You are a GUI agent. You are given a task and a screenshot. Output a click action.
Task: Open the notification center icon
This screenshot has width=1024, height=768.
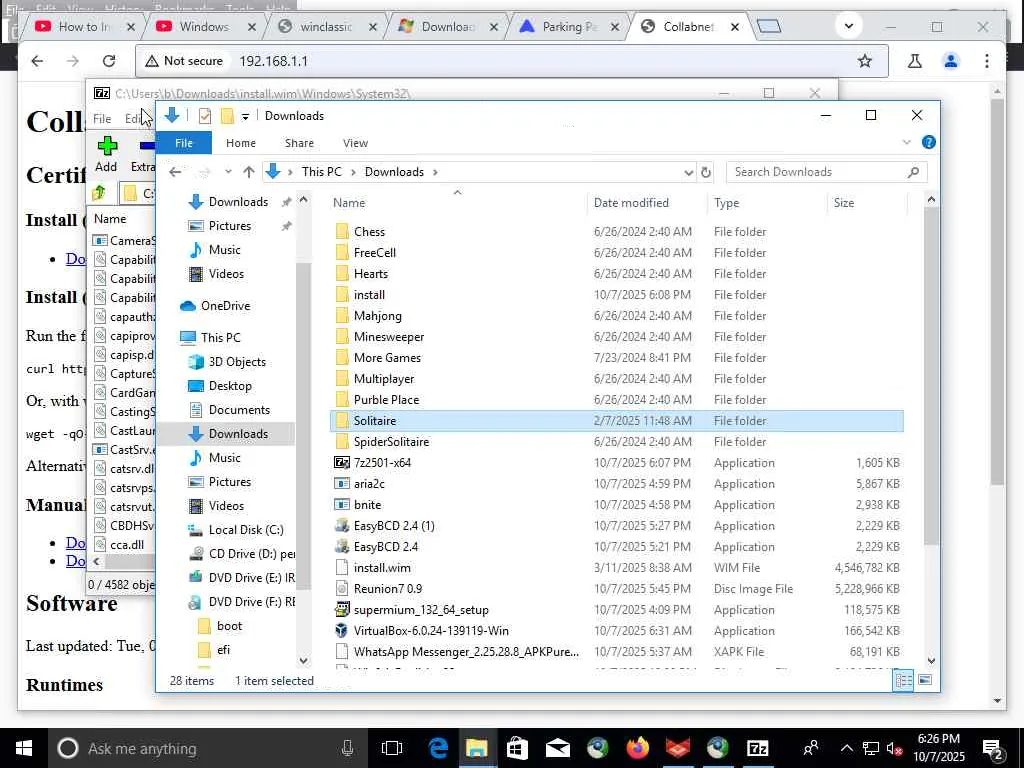coord(993,748)
